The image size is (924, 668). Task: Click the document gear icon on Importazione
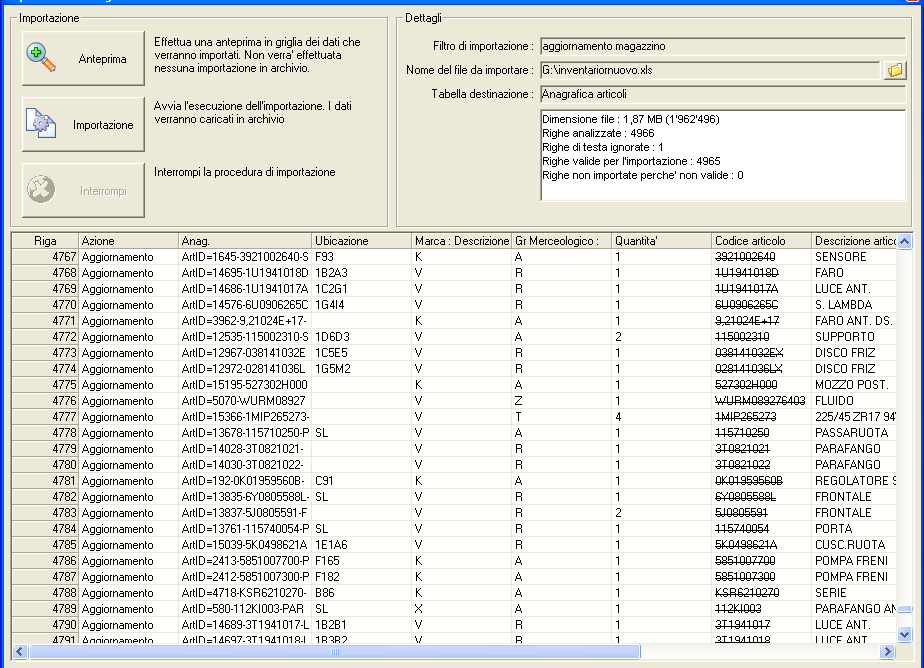41,124
